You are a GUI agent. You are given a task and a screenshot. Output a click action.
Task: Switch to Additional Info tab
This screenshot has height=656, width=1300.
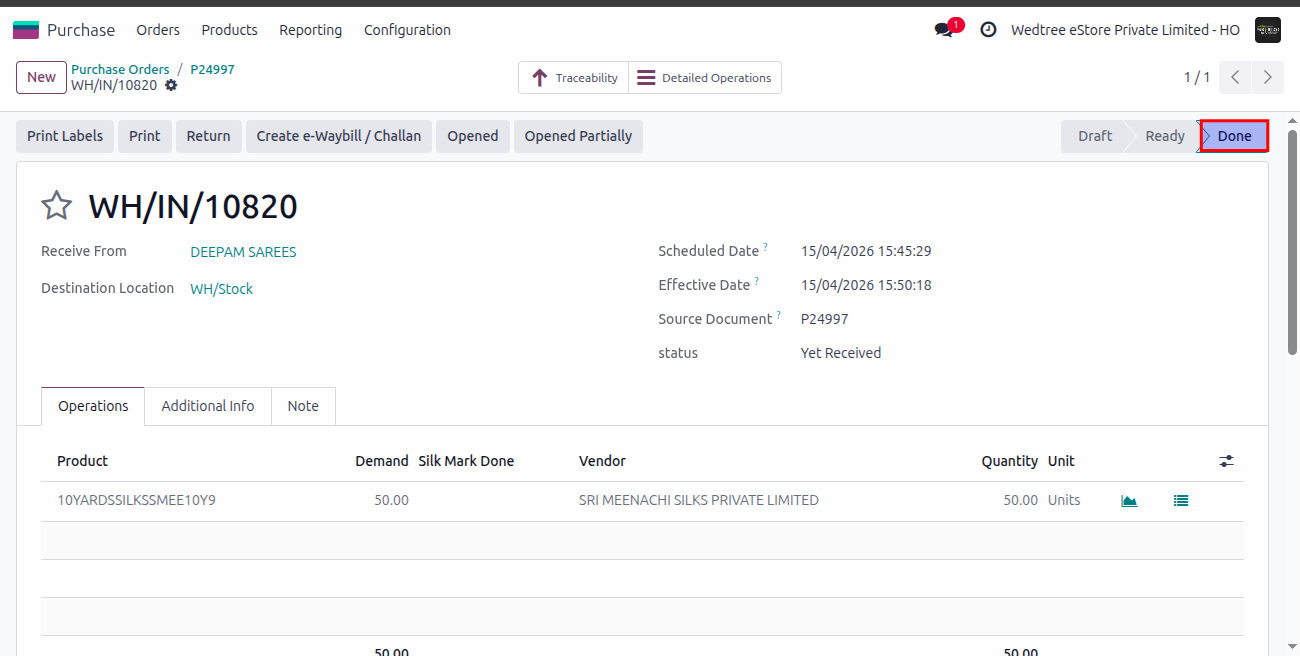(208, 406)
